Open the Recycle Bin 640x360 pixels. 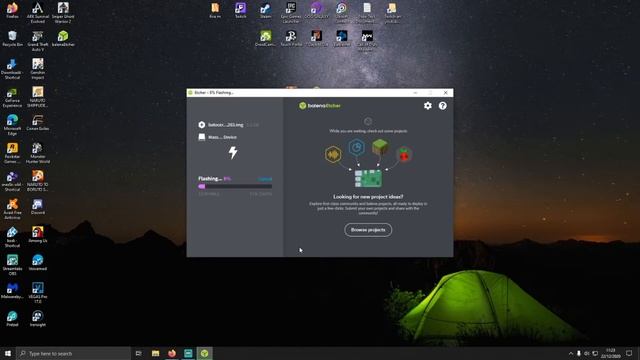pyautogui.click(x=12, y=38)
